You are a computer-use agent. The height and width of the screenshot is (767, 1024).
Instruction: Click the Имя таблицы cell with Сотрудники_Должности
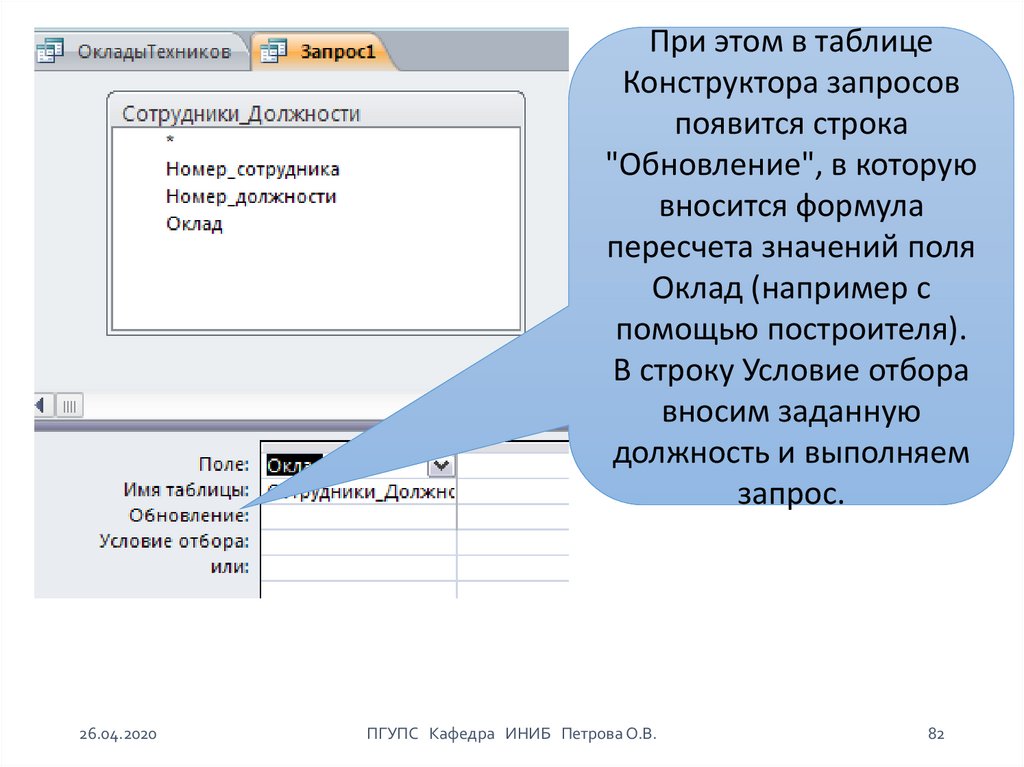[x=357, y=491]
